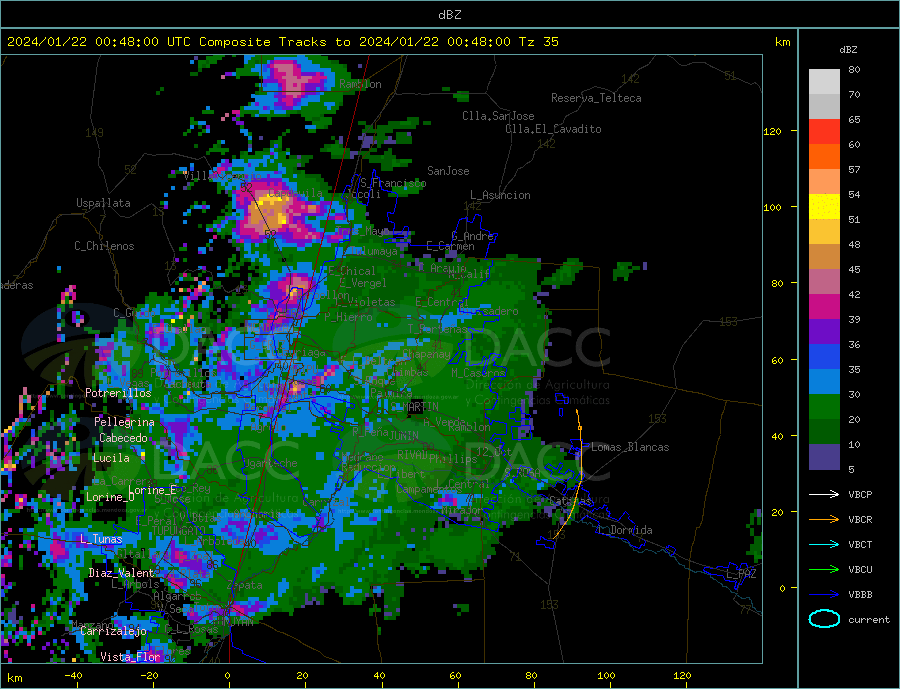900x689 pixels.
Task: Pick the light blue 30-35 dBZ swatch
Action: [x=824, y=382]
